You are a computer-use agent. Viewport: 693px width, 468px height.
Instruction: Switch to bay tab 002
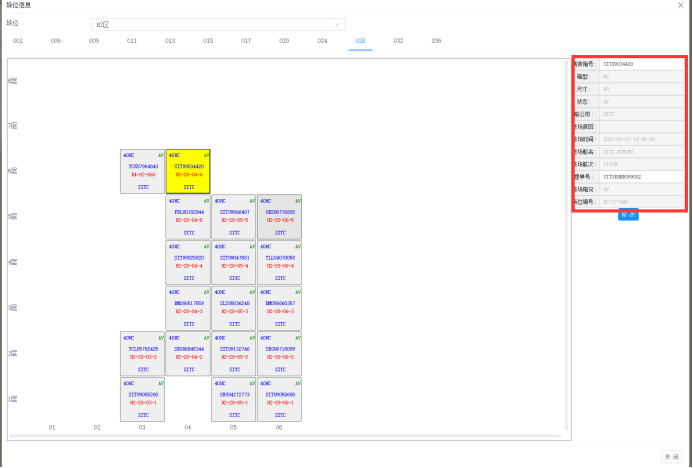(x=18, y=41)
